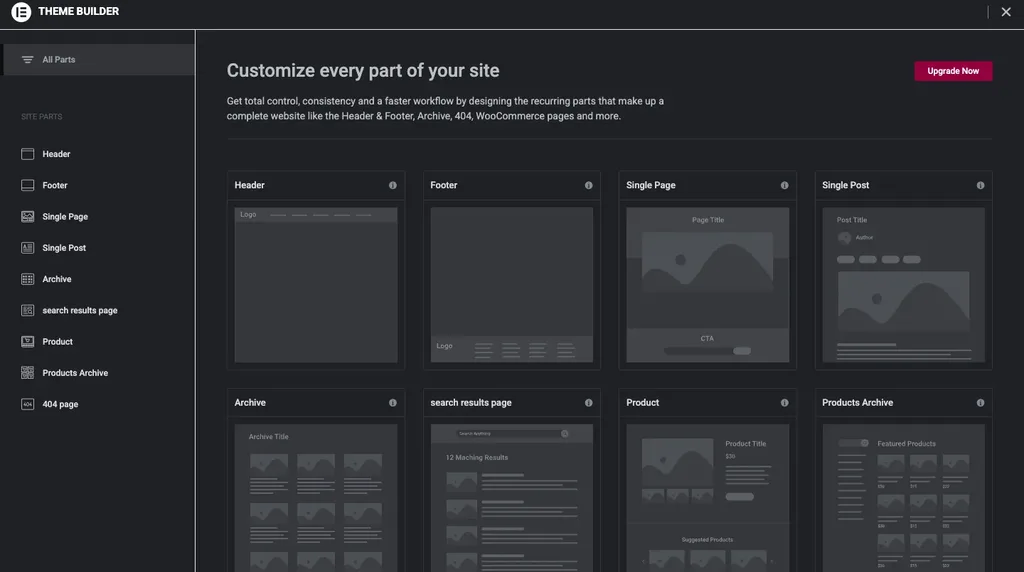Screen dimensions: 1024x572
Task: Click the Single Post card title
Action: tap(845, 185)
